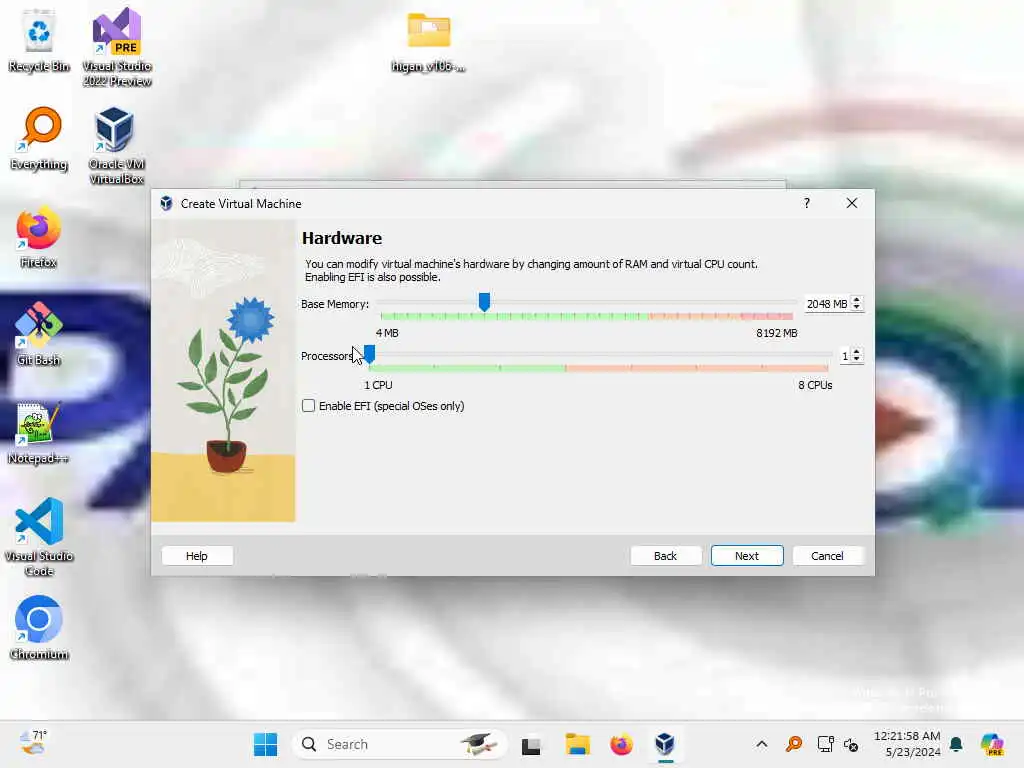Select the Firefox desktop shortcut
The height and width of the screenshot is (768, 1024).
39,236
